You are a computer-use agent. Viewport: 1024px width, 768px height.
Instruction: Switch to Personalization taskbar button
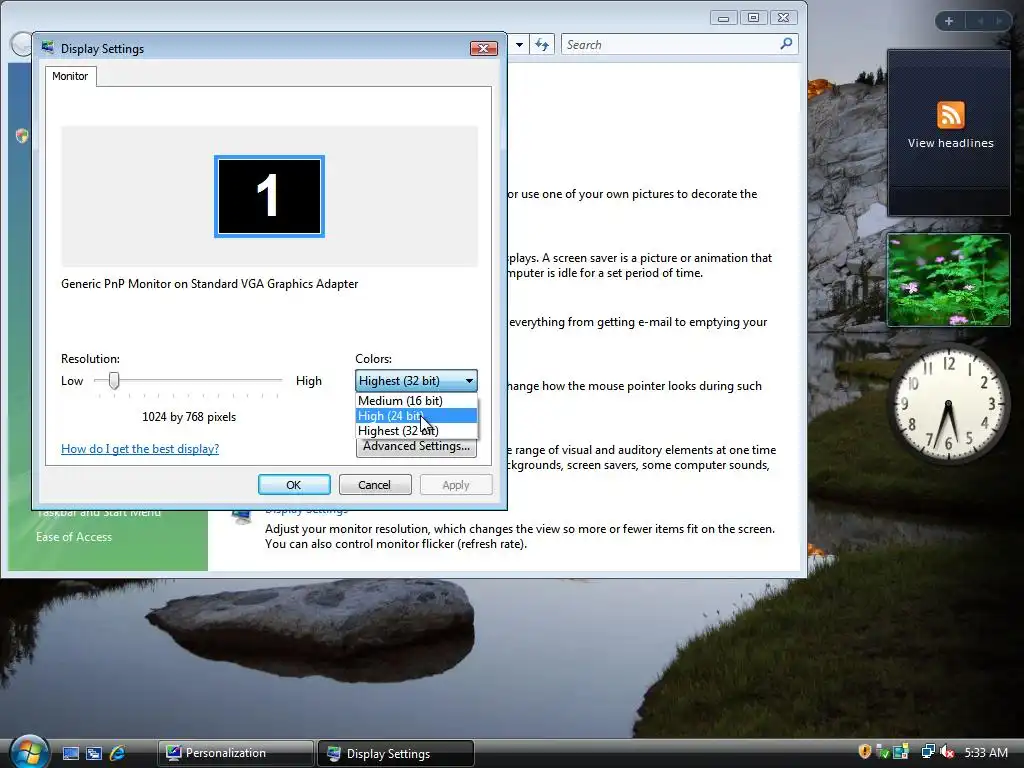235,753
